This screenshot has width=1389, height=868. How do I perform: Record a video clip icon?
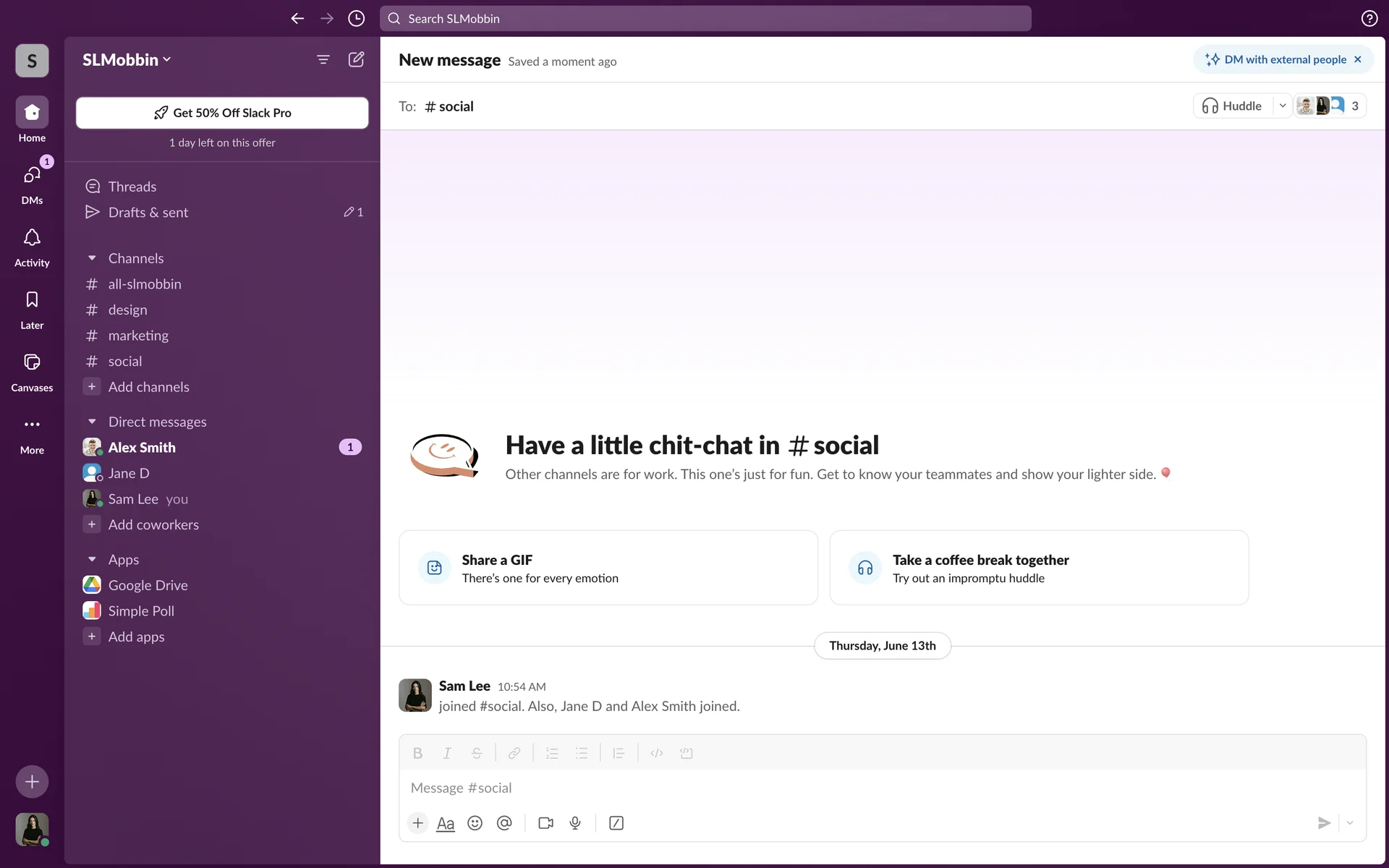tap(545, 823)
